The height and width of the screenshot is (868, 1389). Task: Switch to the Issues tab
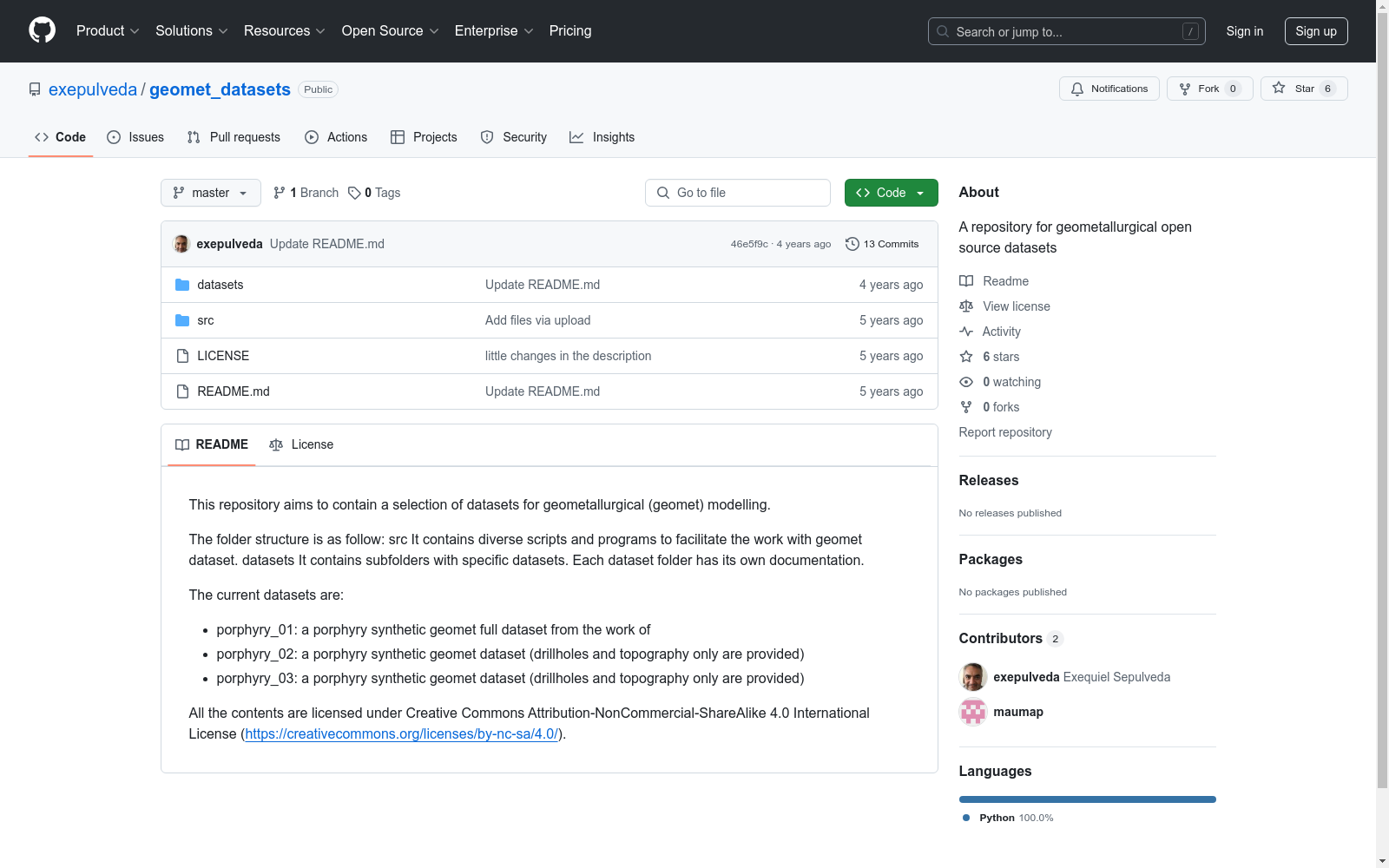[x=135, y=137]
